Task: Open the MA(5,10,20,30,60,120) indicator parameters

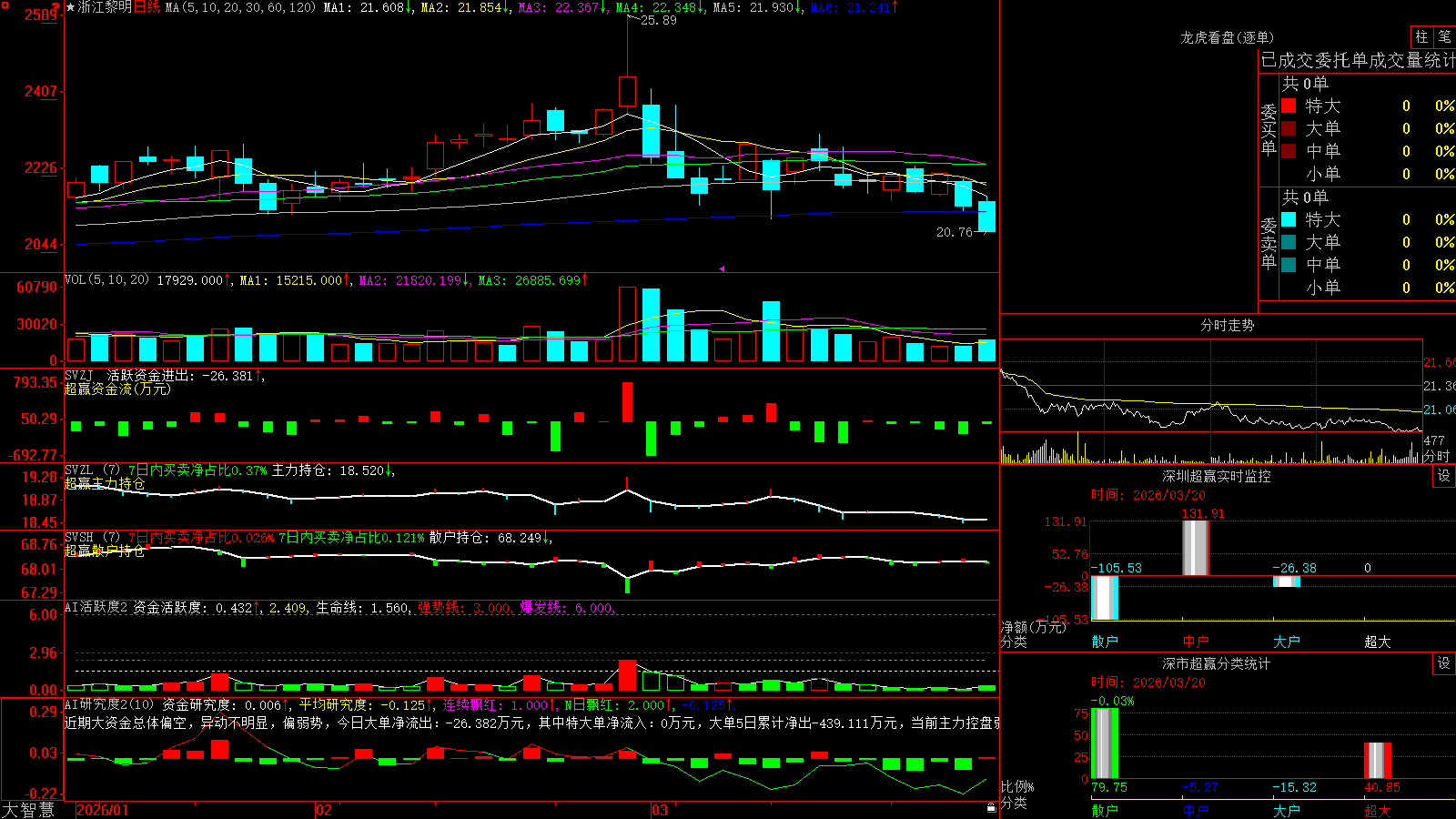Action: (240, 7)
